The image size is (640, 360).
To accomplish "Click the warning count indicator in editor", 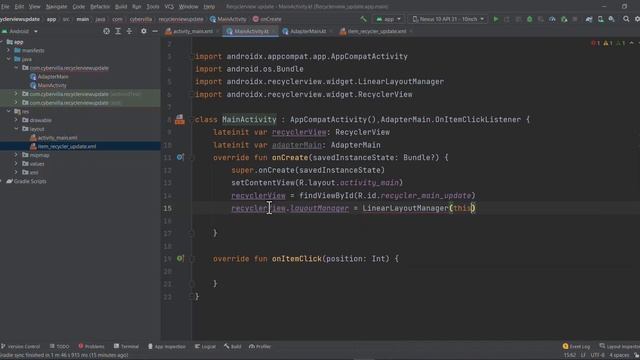I will 607,43.
